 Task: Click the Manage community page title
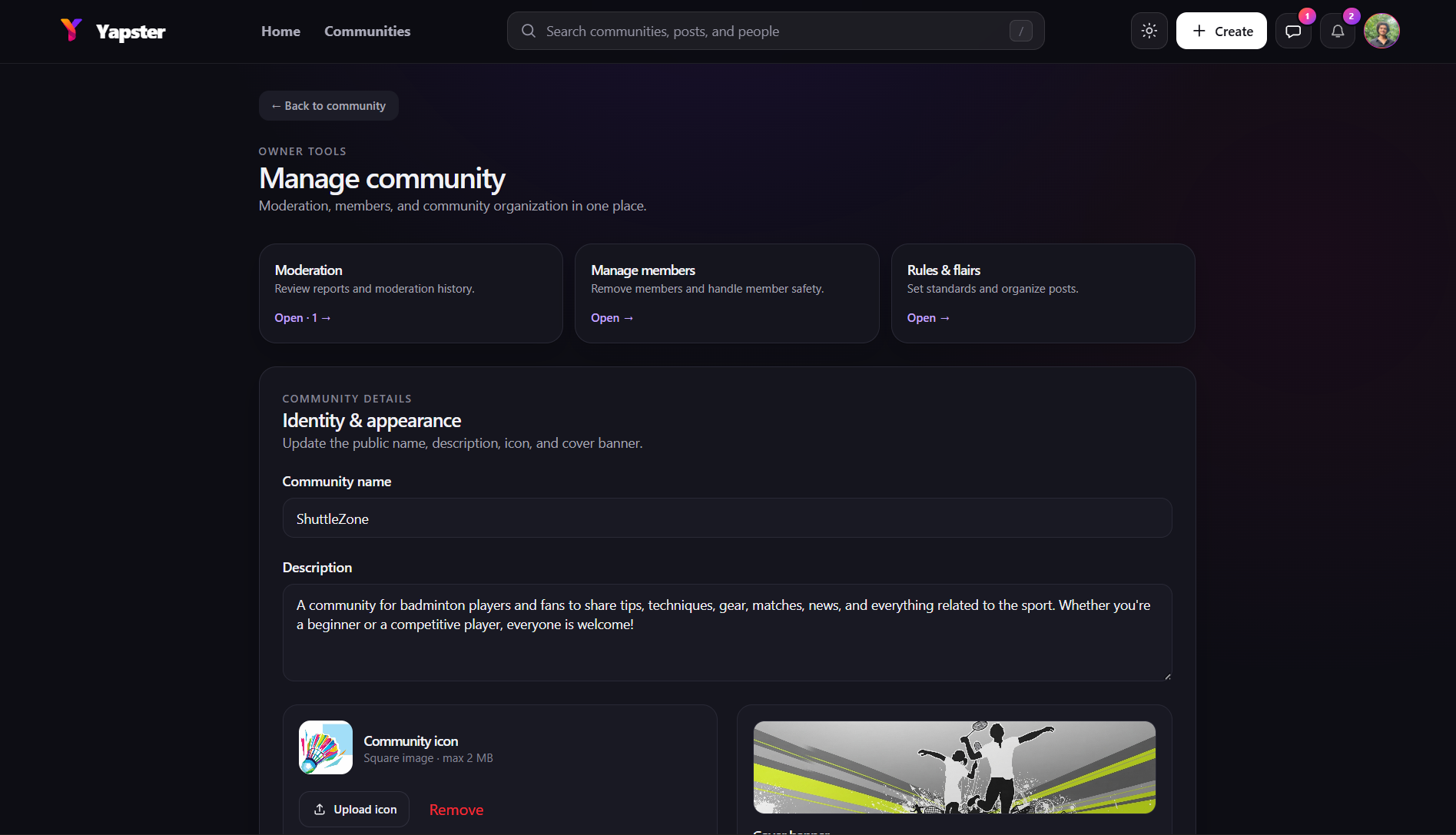pos(382,178)
